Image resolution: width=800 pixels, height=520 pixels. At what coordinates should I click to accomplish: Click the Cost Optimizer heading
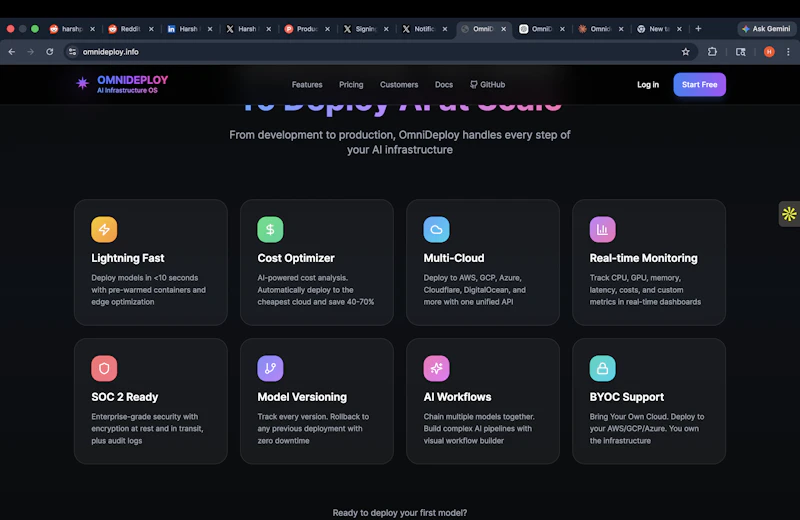coord(296,258)
